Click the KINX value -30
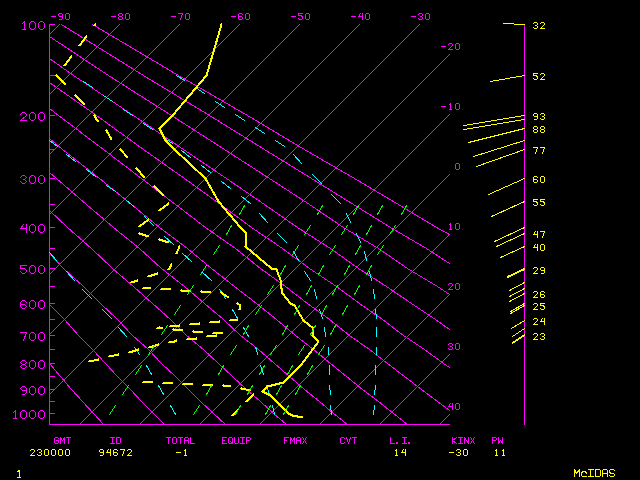 point(461,452)
